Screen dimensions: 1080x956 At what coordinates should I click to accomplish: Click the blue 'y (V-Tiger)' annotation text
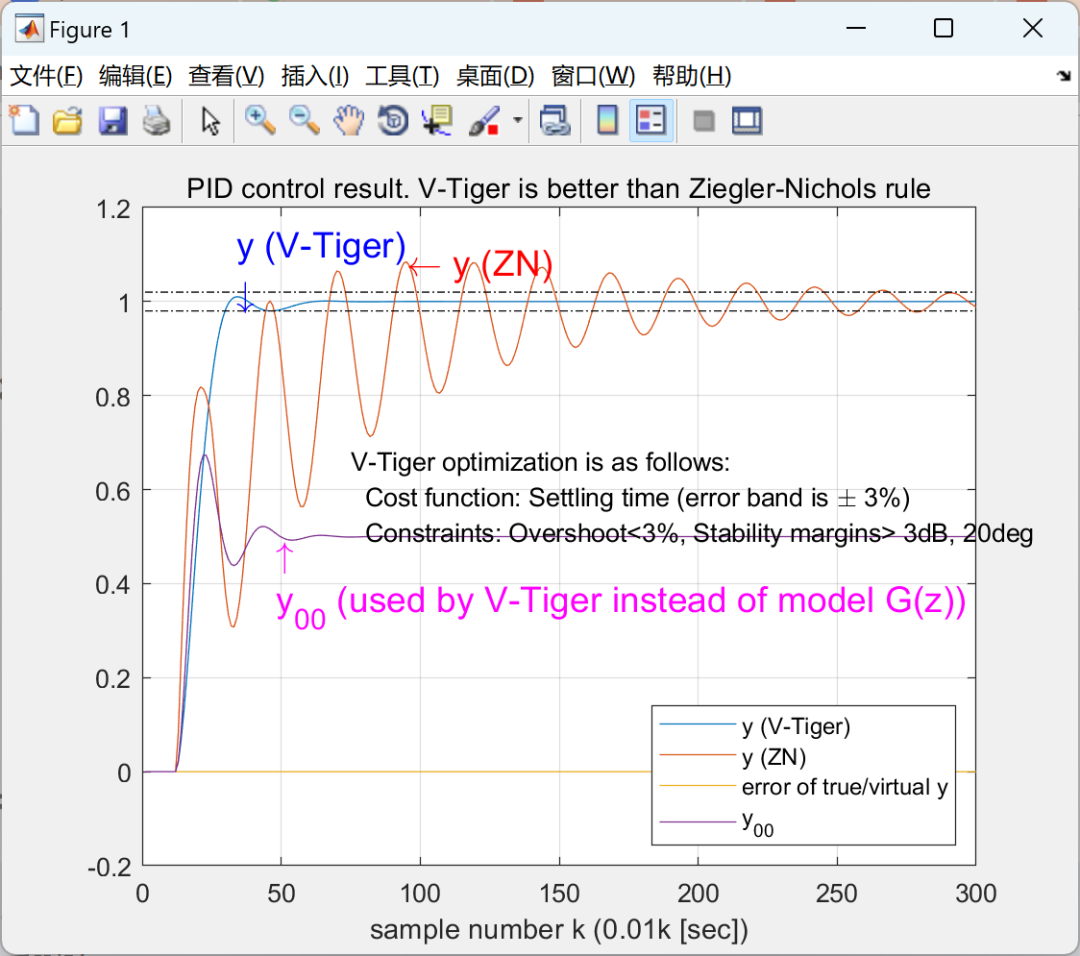click(x=321, y=247)
